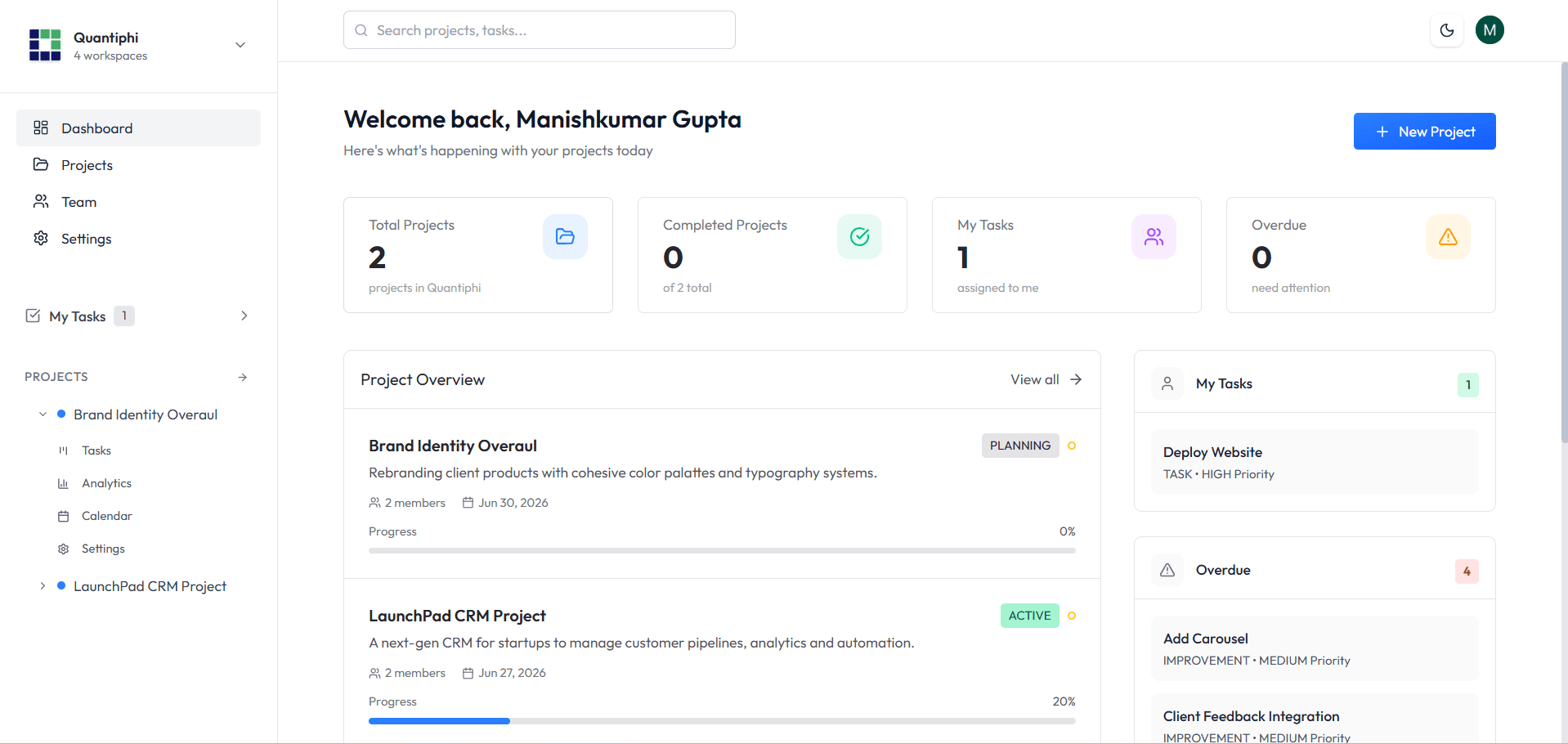Click the project Settings gear icon
The width and height of the screenshot is (1568, 744).
coord(63,549)
